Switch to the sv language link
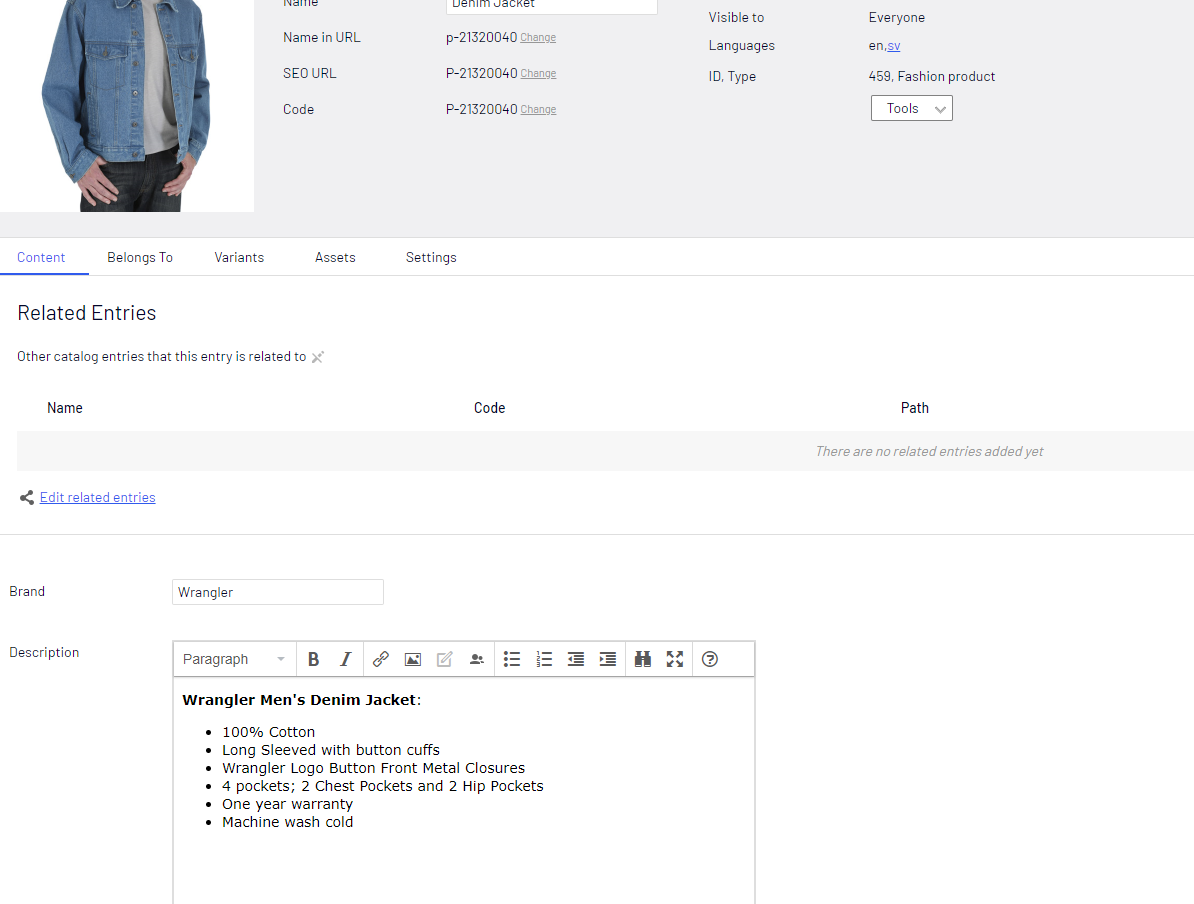1194x904 pixels. [x=894, y=46]
